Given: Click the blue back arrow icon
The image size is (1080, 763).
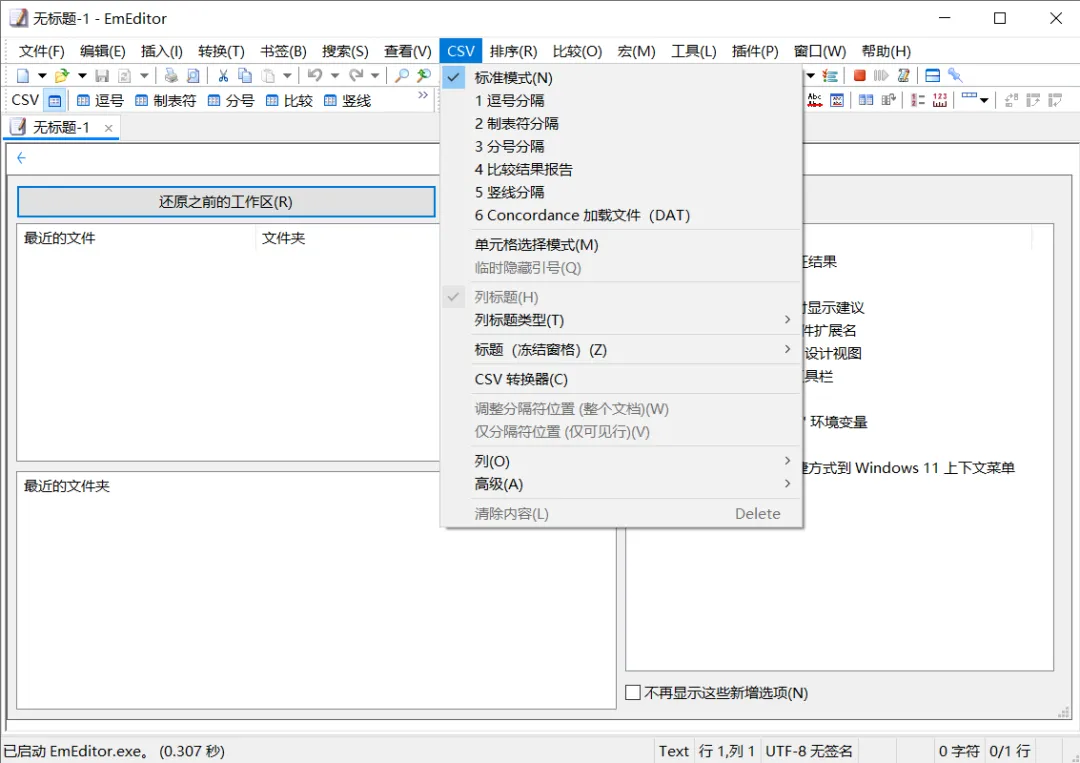Looking at the screenshot, I should 21,158.
